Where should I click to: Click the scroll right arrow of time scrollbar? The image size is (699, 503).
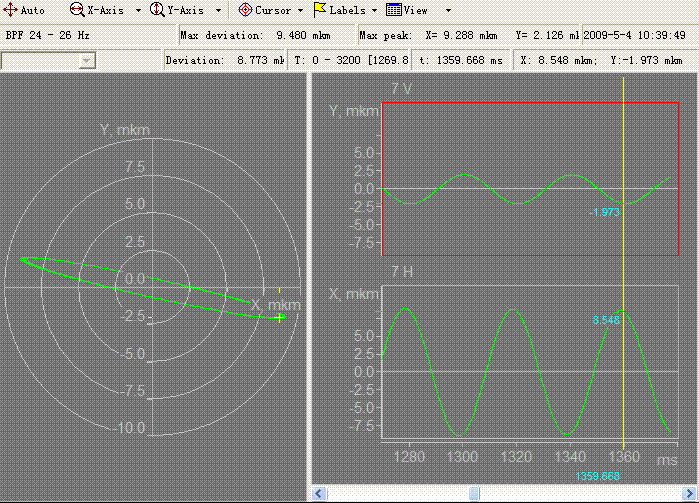point(689,494)
